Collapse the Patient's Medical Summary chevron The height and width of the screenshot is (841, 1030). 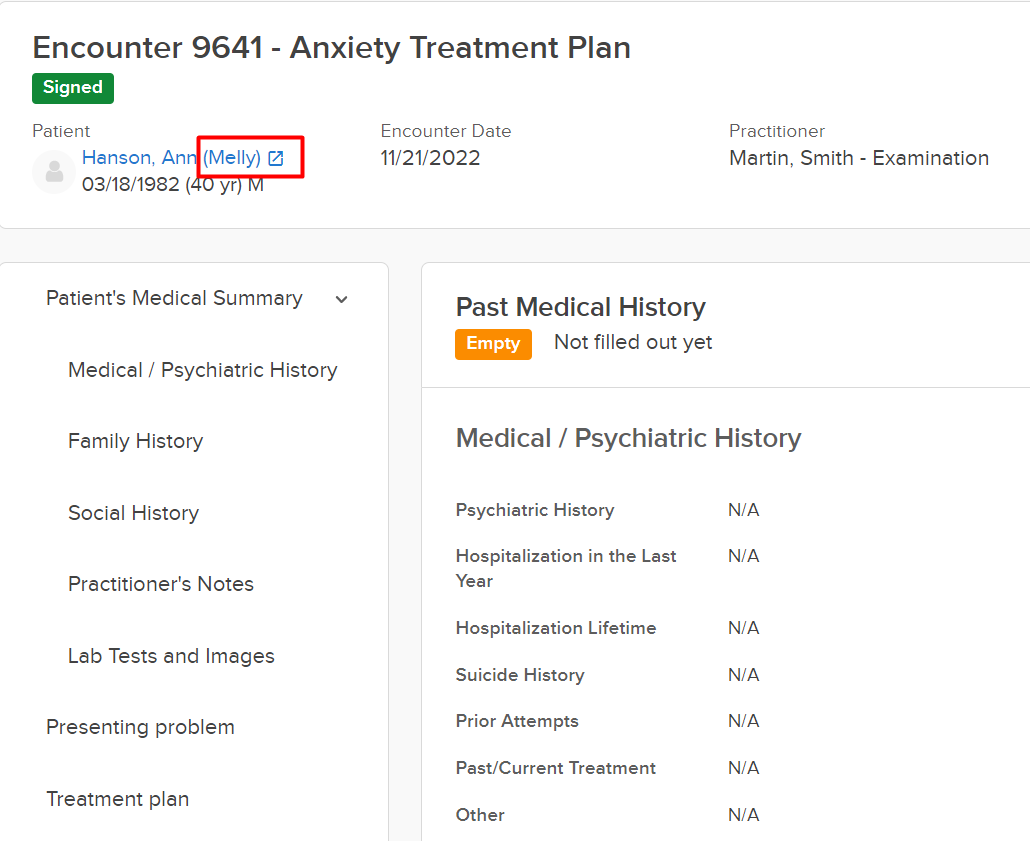[x=342, y=300]
